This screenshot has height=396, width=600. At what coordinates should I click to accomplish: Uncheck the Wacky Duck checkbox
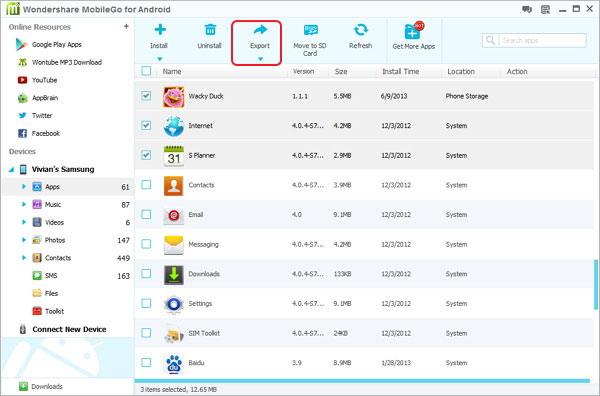pos(146,96)
